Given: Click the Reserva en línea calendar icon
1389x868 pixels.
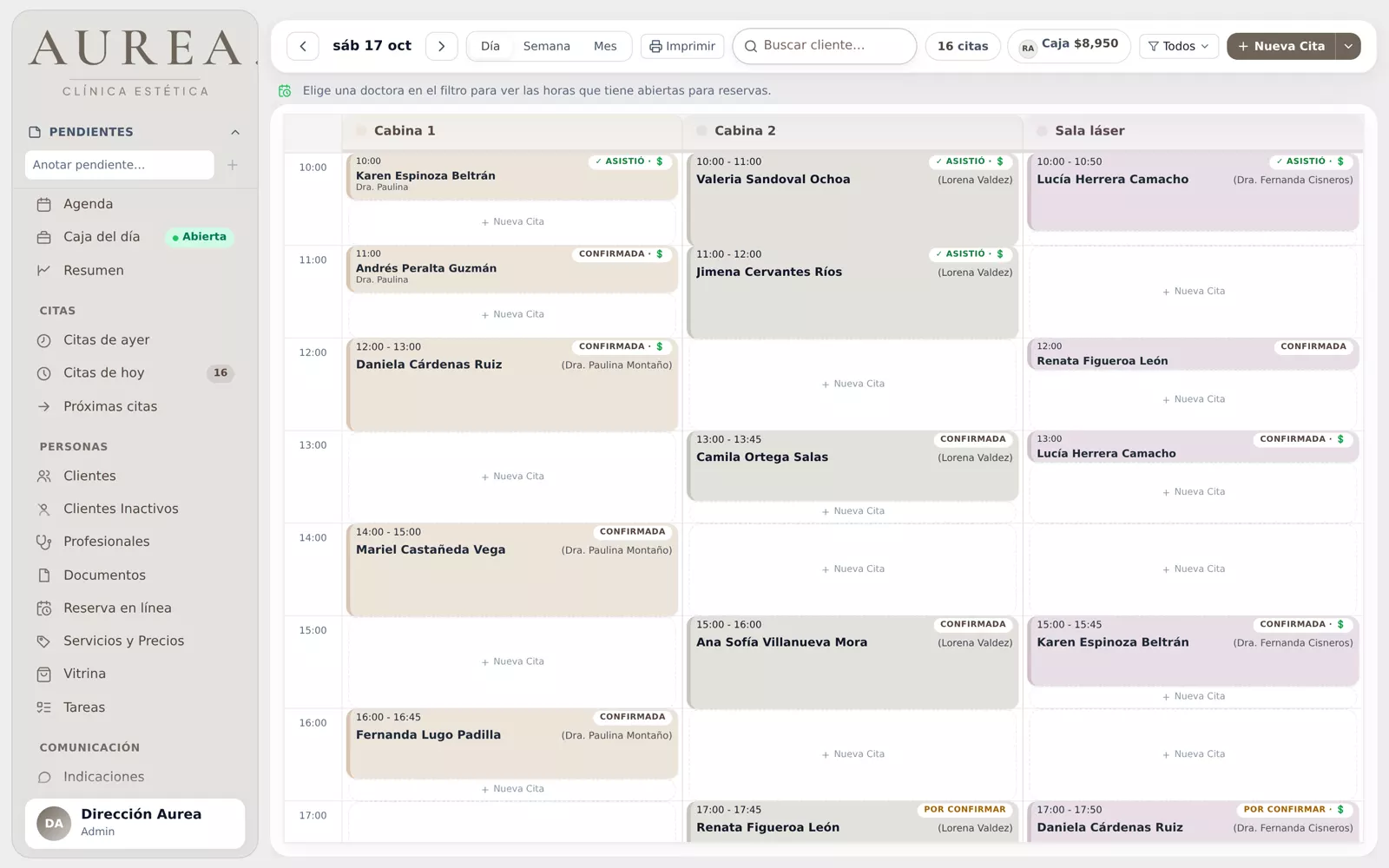Looking at the screenshot, I should click(44, 608).
